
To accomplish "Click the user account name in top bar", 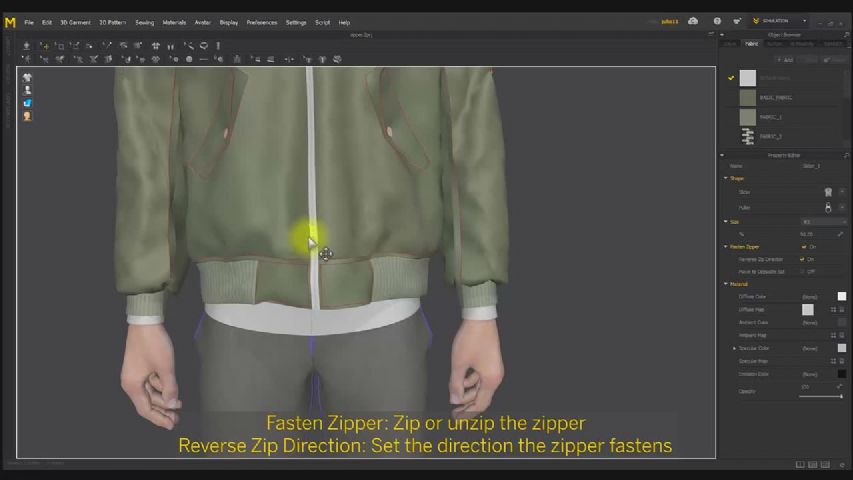I will coord(670,22).
